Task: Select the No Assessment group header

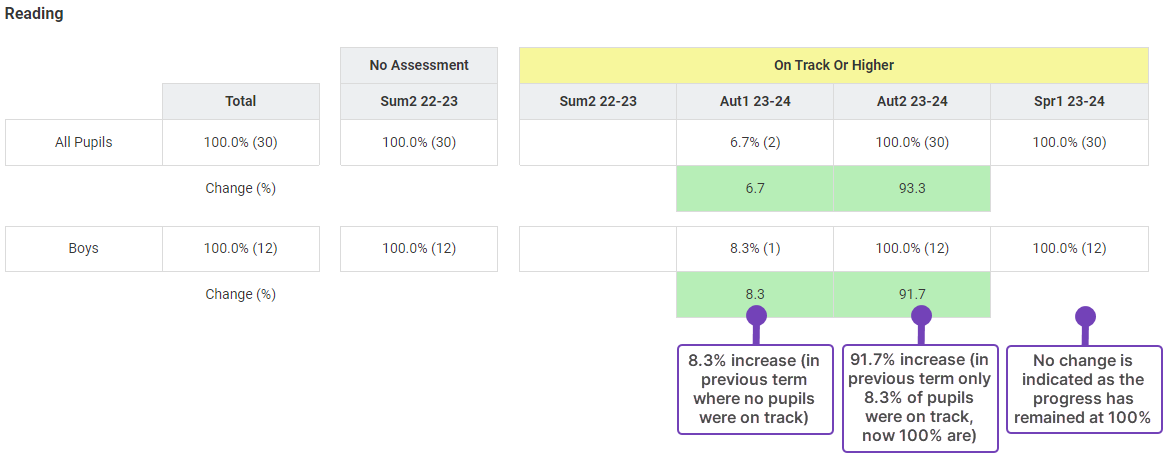Action: tap(419, 65)
